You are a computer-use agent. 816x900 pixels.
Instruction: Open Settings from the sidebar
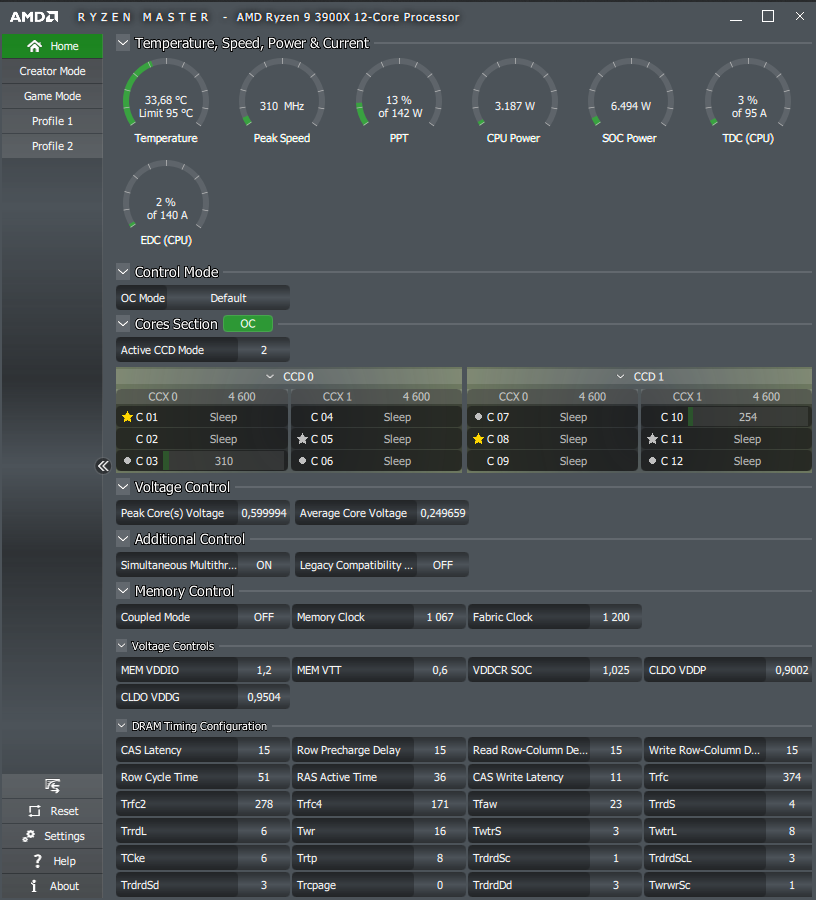click(52, 836)
